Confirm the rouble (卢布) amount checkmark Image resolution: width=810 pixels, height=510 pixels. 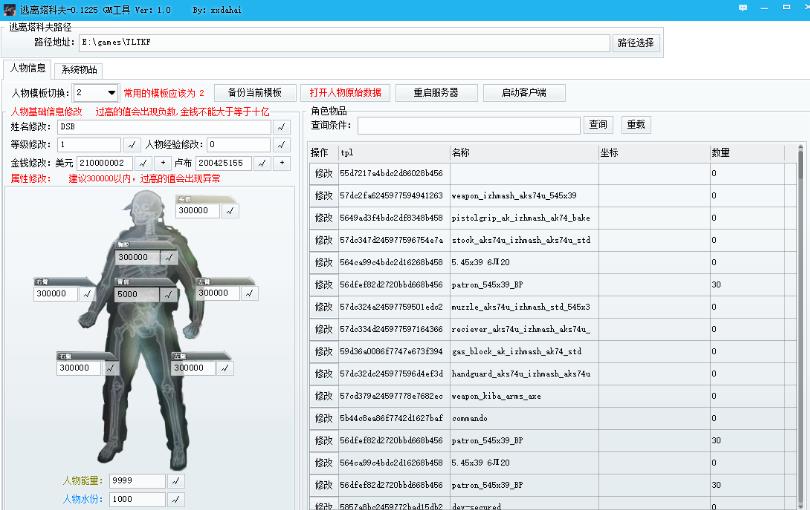pos(262,163)
